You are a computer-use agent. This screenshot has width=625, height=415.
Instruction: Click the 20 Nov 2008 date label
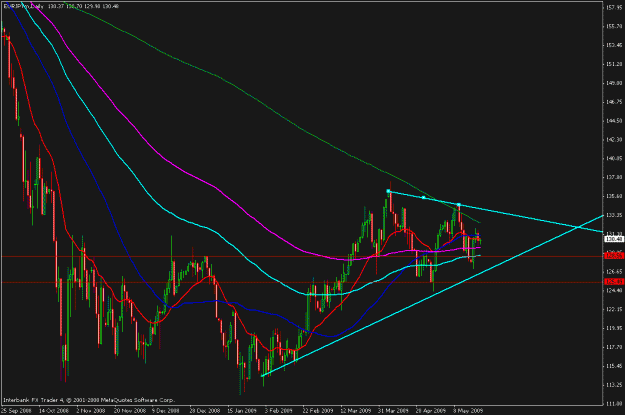tap(129, 410)
